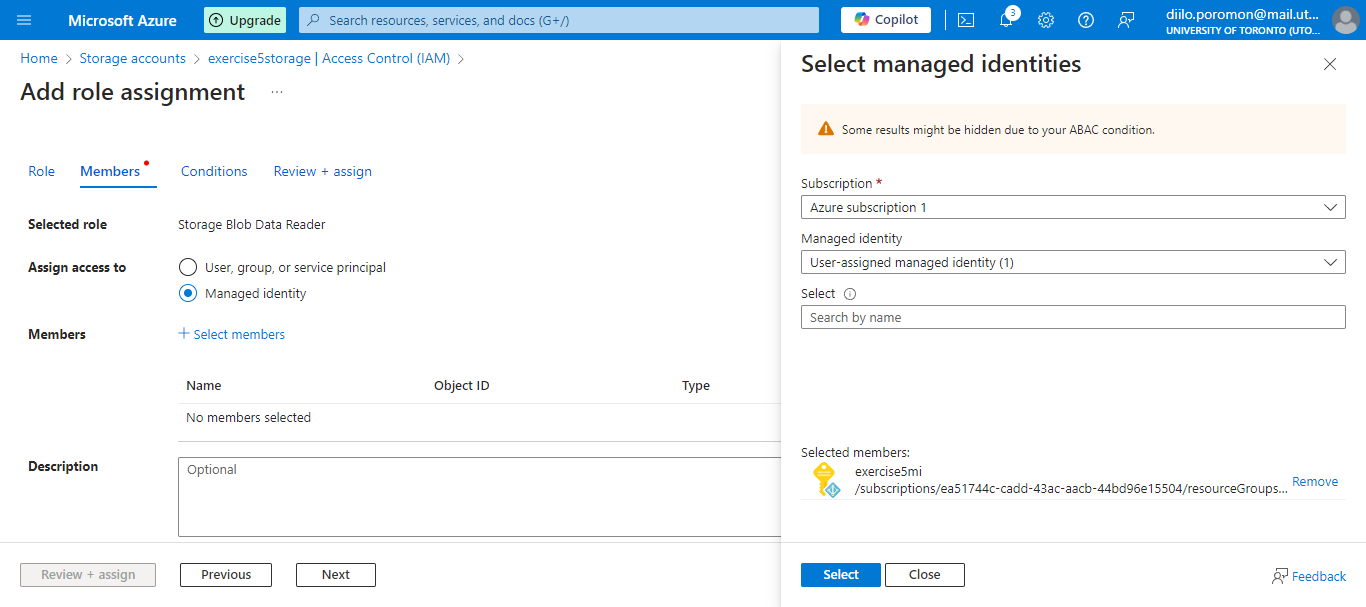Open Copilot in the top bar
This screenshot has height=607, width=1366.
pyautogui.click(x=884, y=19)
